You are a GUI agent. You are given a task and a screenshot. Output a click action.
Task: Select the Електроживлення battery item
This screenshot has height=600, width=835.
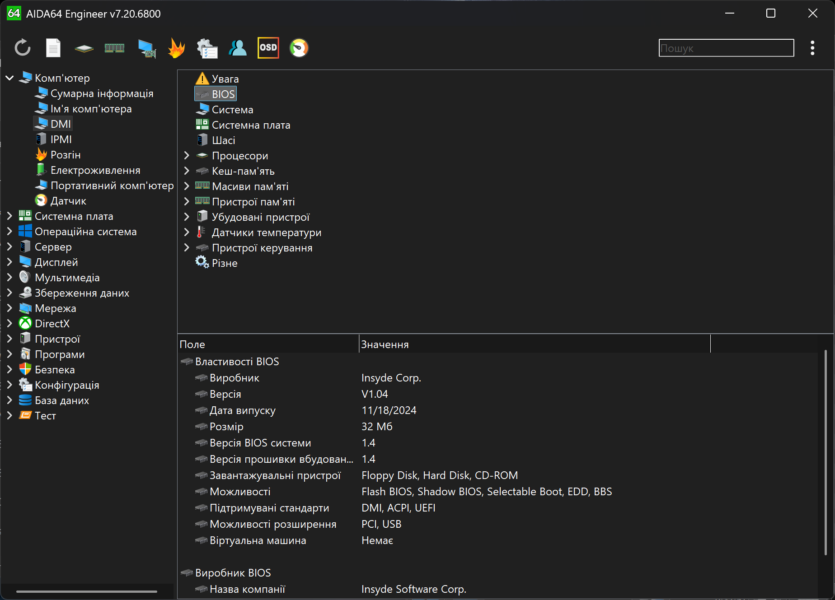coord(88,170)
